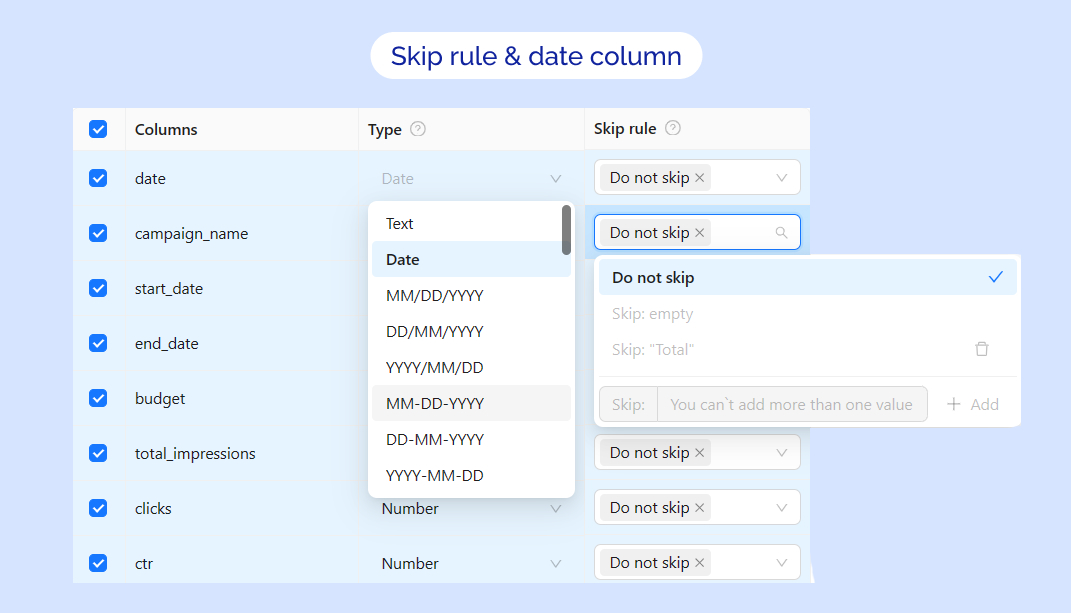Uncheck the start_date column checkbox
Image resolution: width=1071 pixels, height=613 pixels.
coord(98,288)
